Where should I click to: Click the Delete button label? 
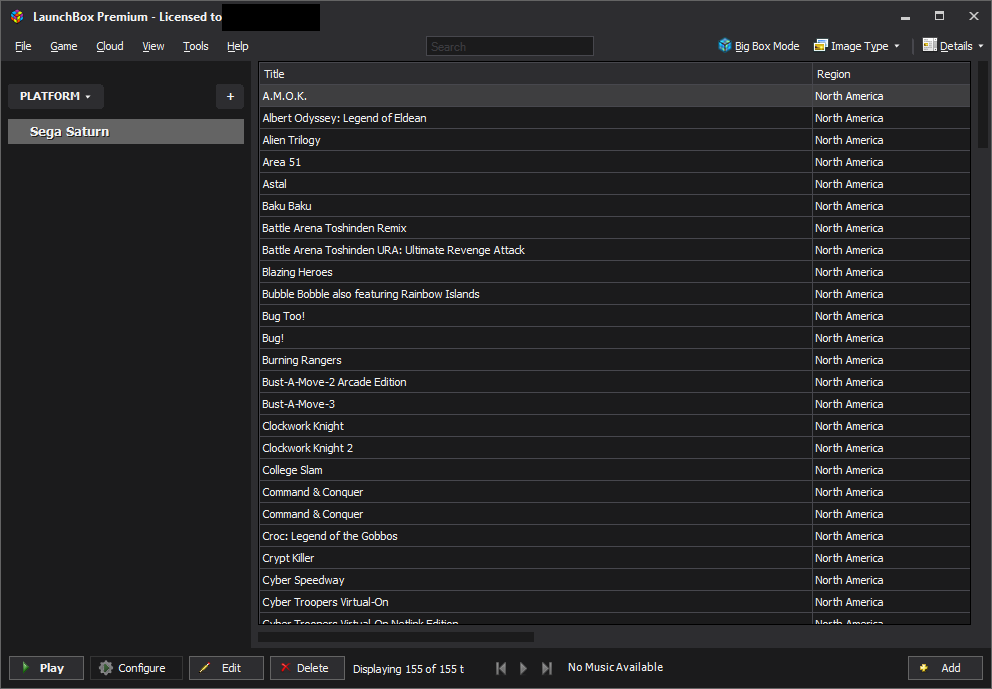pos(313,668)
